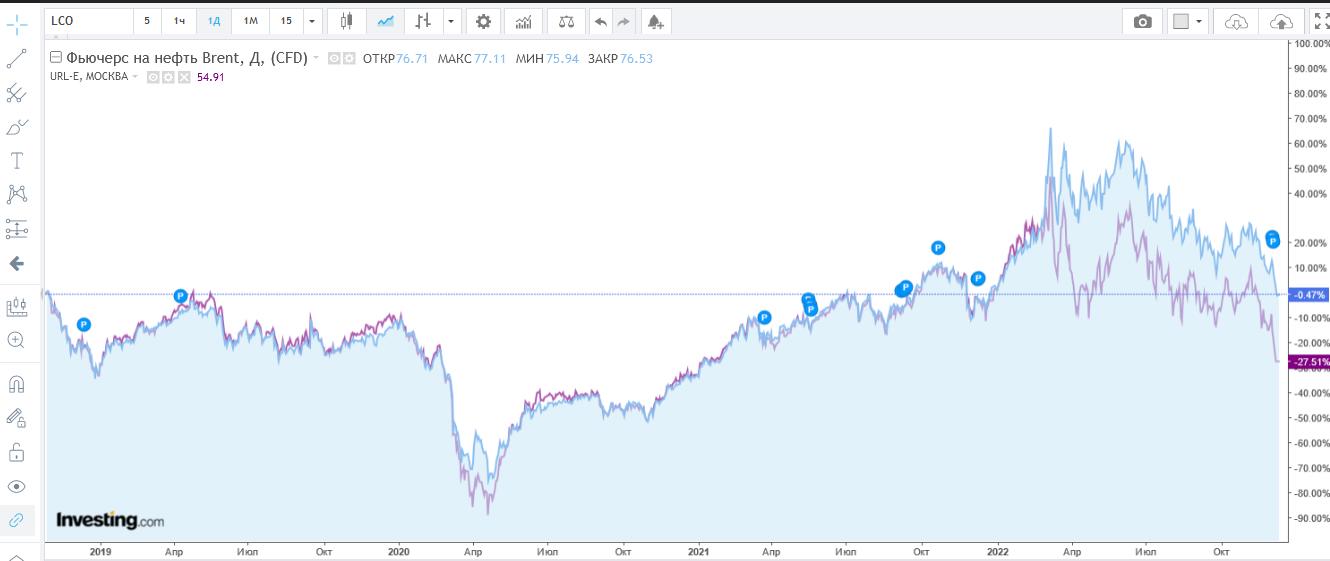Set the 5 minute interval
The width and height of the screenshot is (1330, 561).
tap(147, 20)
